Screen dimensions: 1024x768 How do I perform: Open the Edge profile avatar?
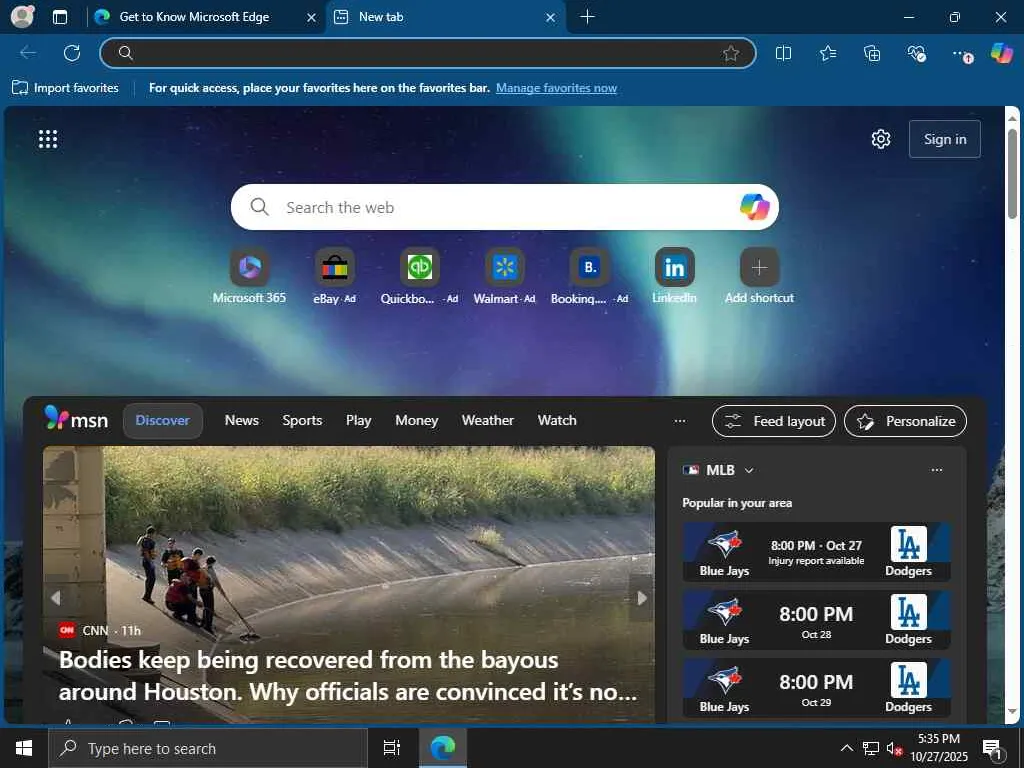[23, 16]
